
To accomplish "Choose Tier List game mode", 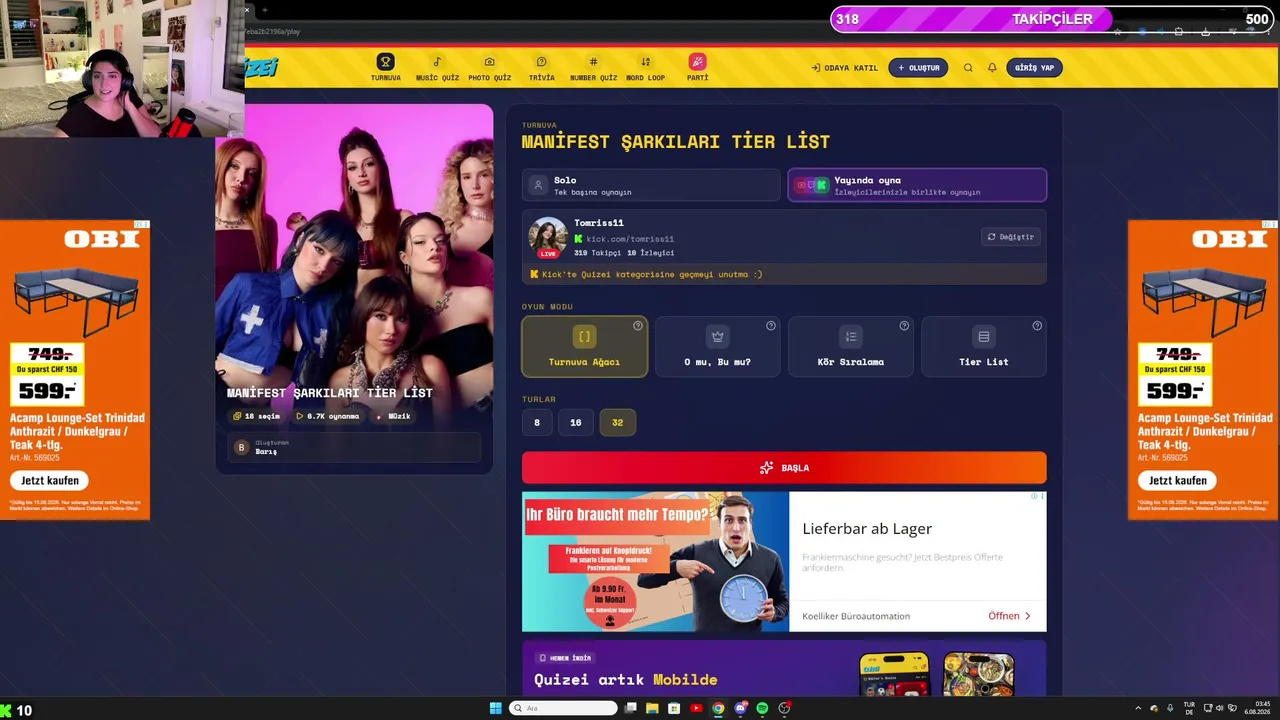I will pyautogui.click(x=984, y=347).
